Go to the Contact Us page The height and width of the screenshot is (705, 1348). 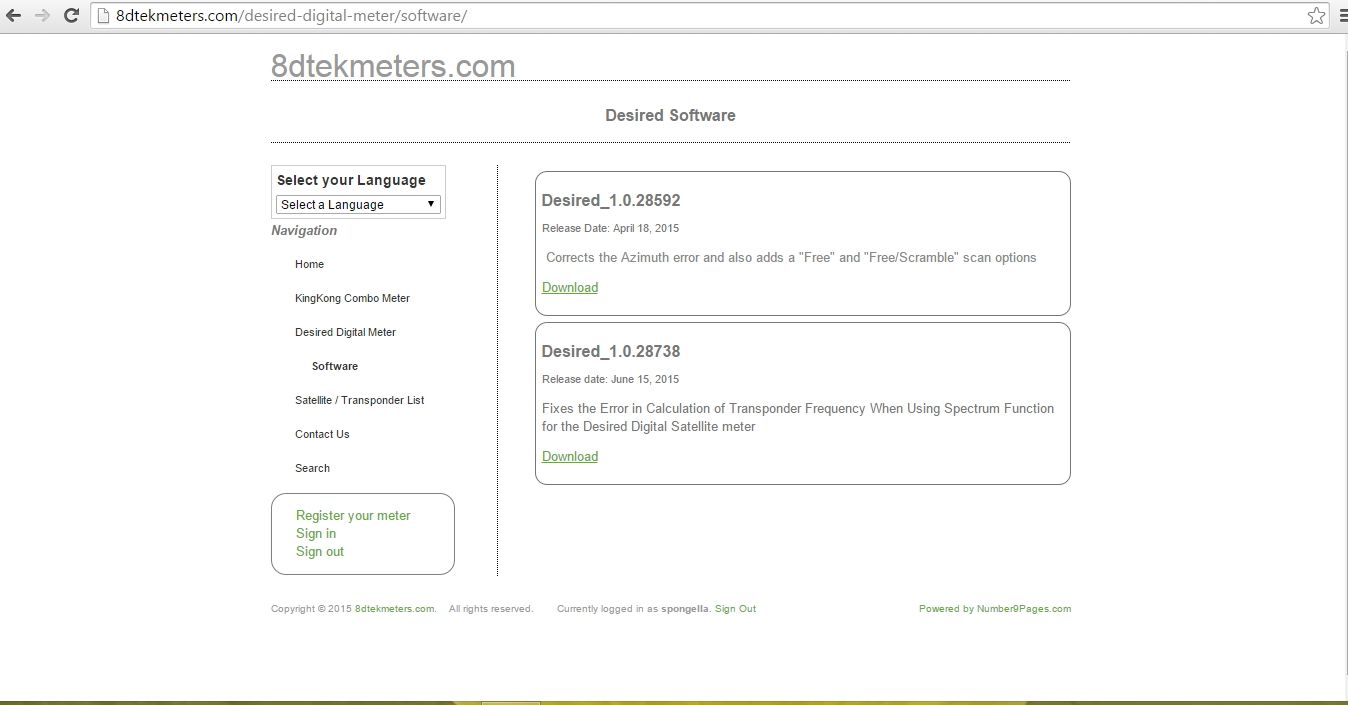(322, 434)
